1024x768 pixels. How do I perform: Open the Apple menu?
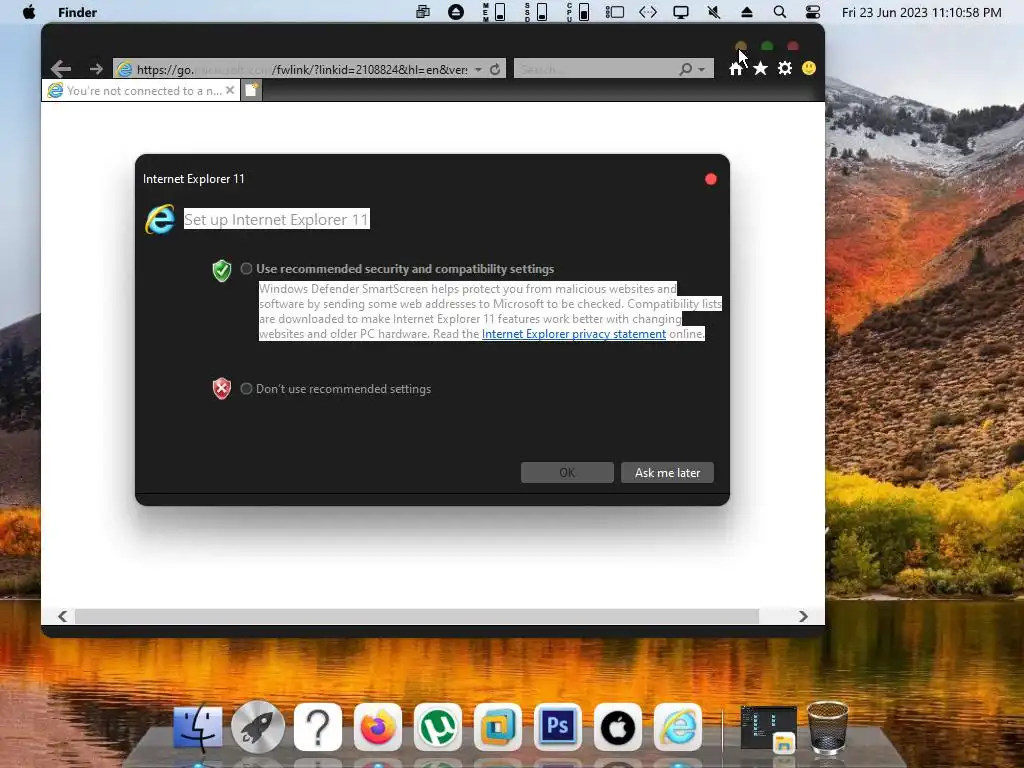click(x=29, y=12)
